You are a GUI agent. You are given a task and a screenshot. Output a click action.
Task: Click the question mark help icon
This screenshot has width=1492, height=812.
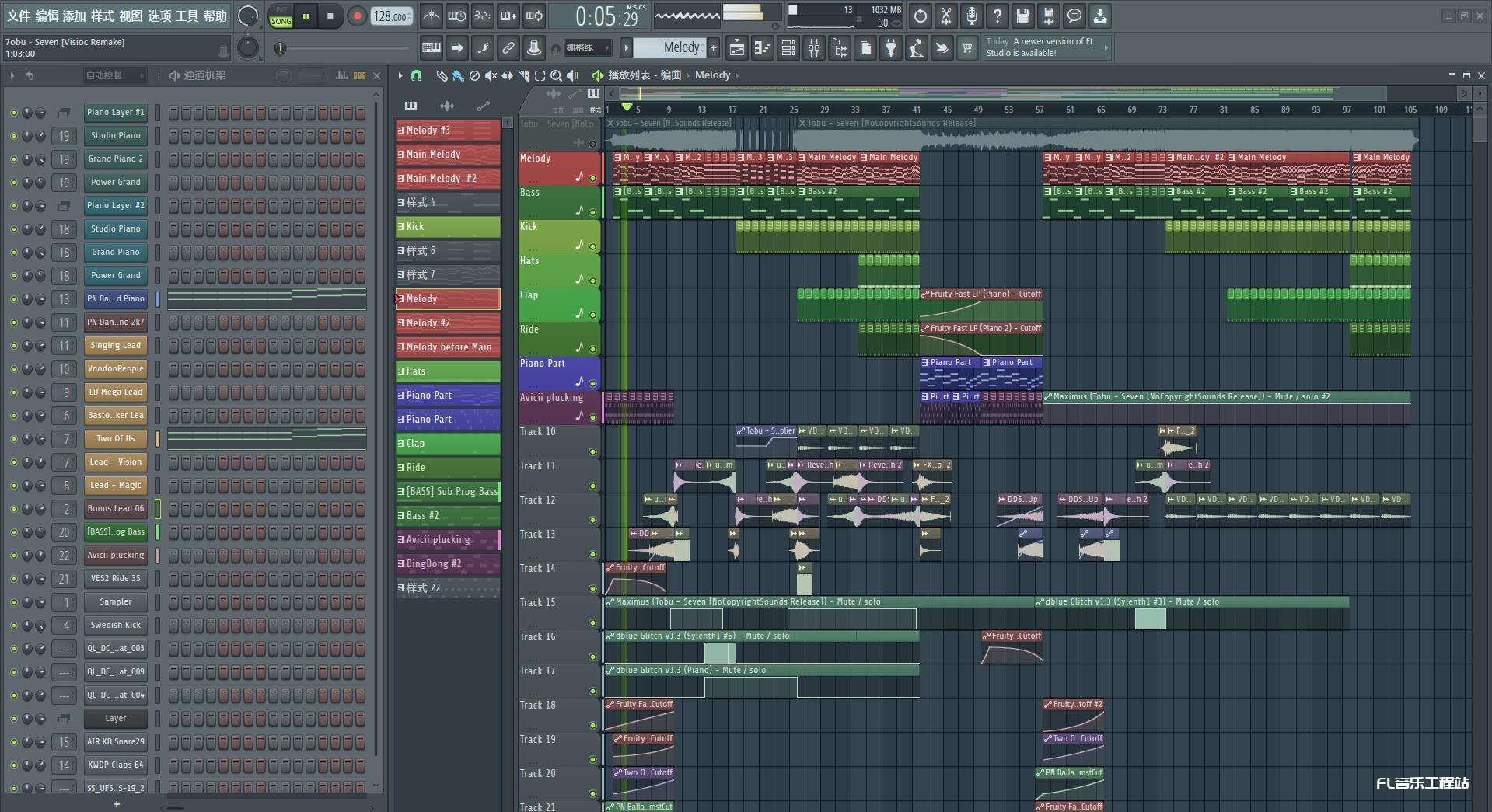(x=998, y=16)
